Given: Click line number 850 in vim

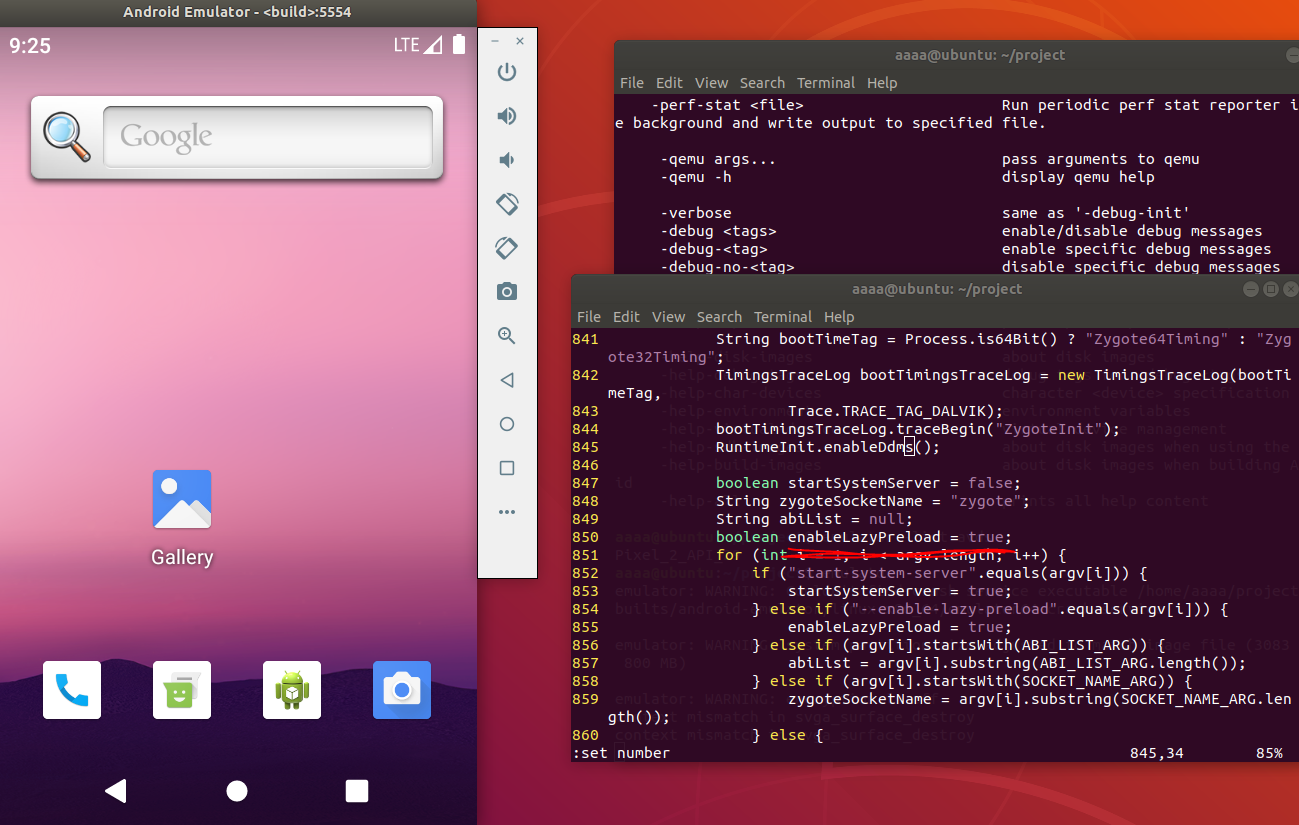Looking at the screenshot, I should coord(586,537).
